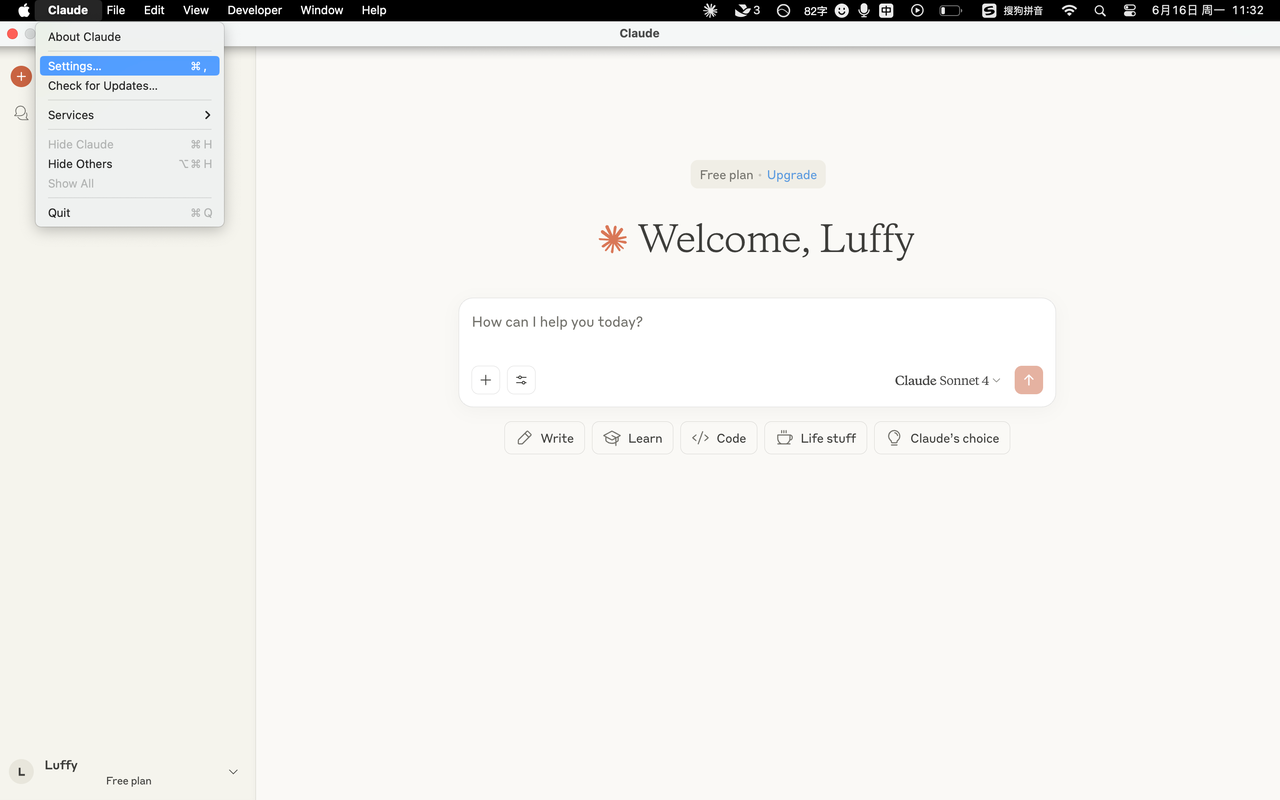Image resolution: width=1280 pixels, height=800 pixels.
Task: Select Check for Updates... menu item
Action: tap(130, 86)
